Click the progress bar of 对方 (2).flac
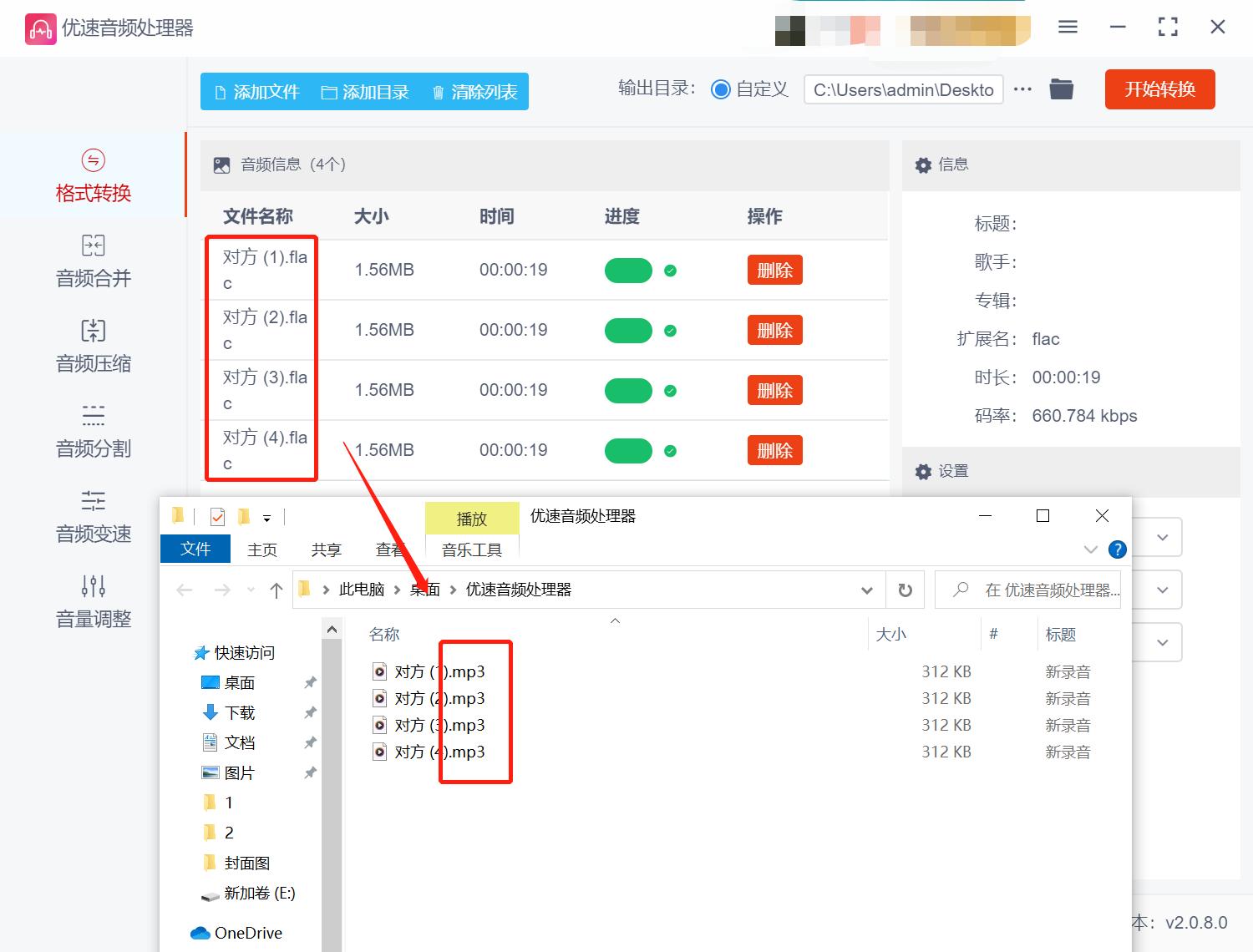Viewport: 1253px width, 952px height. point(628,330)
